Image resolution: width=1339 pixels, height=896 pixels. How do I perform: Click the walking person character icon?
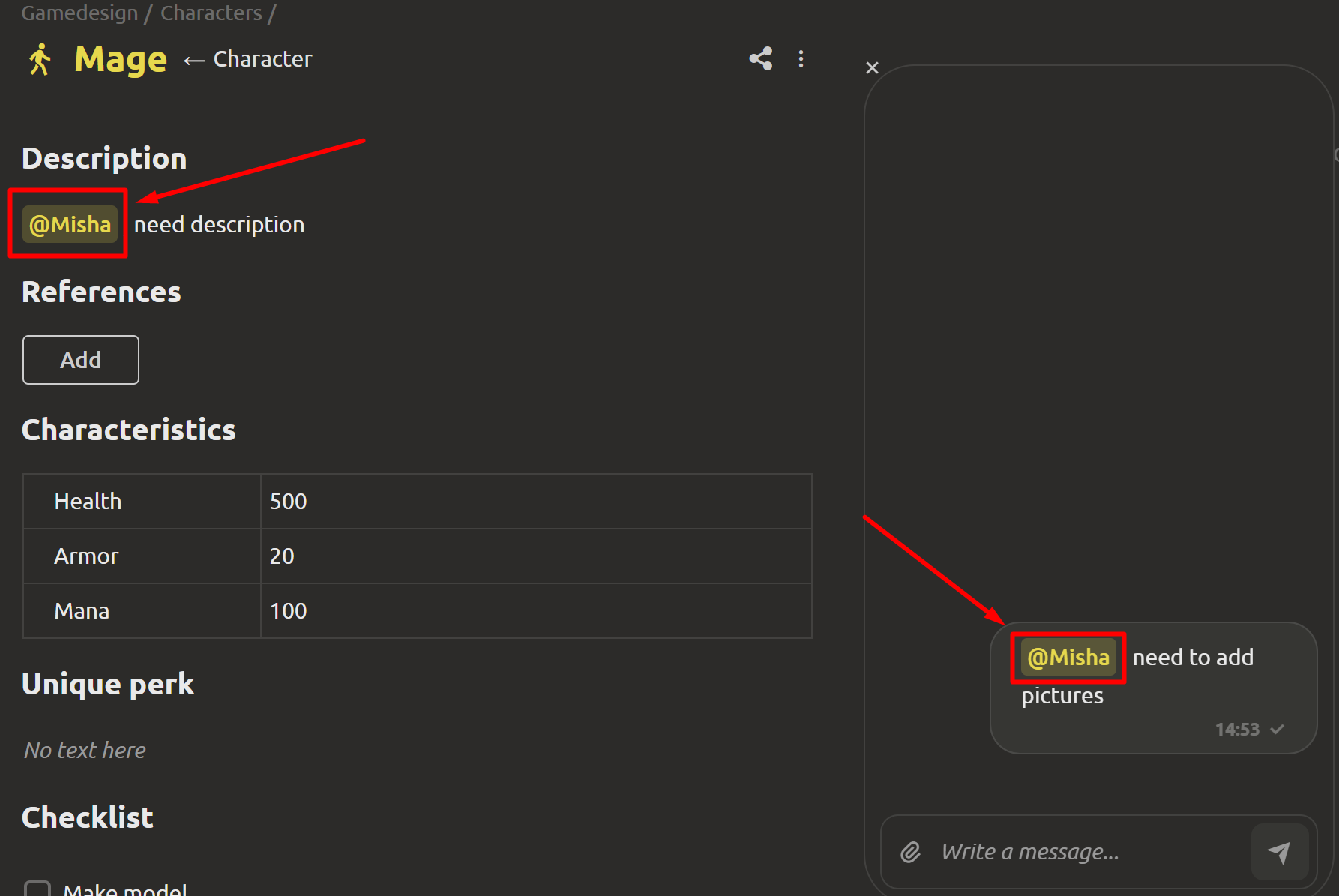[40, 59]
